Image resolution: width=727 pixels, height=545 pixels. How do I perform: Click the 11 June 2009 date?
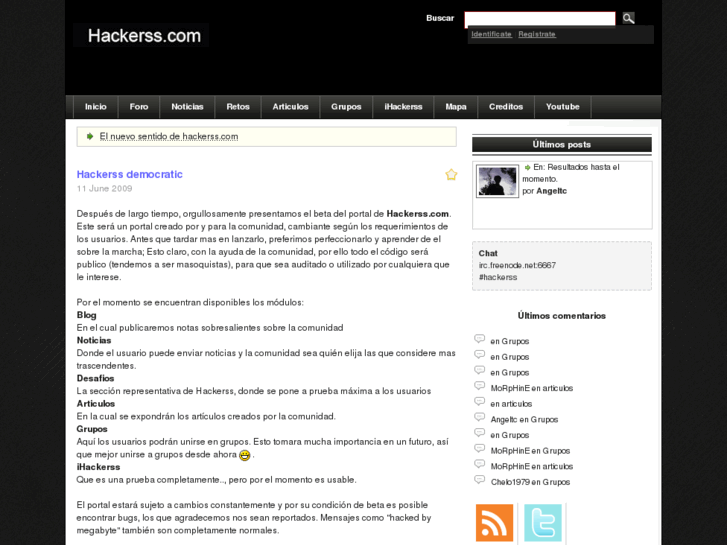tap(104, 189)
